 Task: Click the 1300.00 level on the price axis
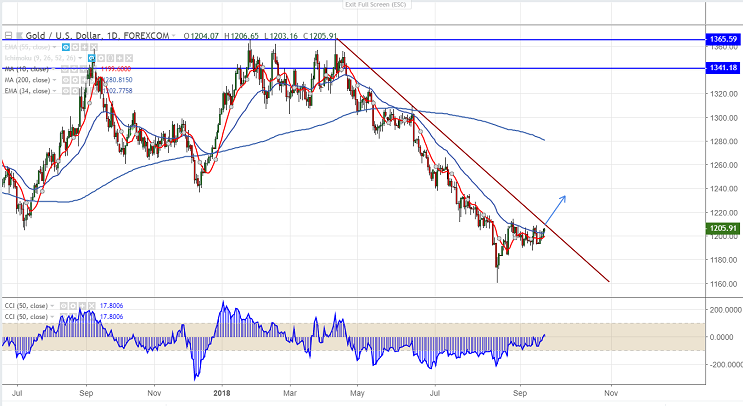tap(724, 117)
